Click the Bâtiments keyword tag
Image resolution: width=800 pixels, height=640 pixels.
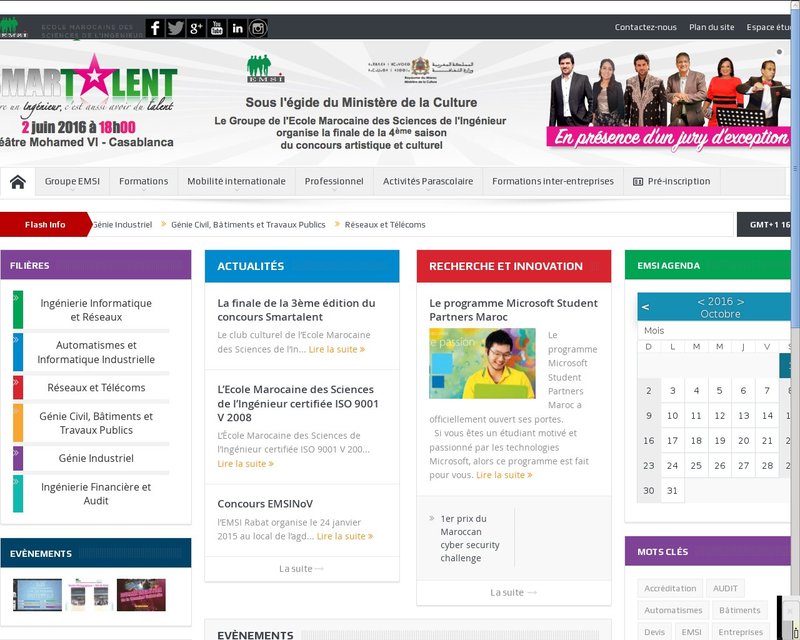740,610
